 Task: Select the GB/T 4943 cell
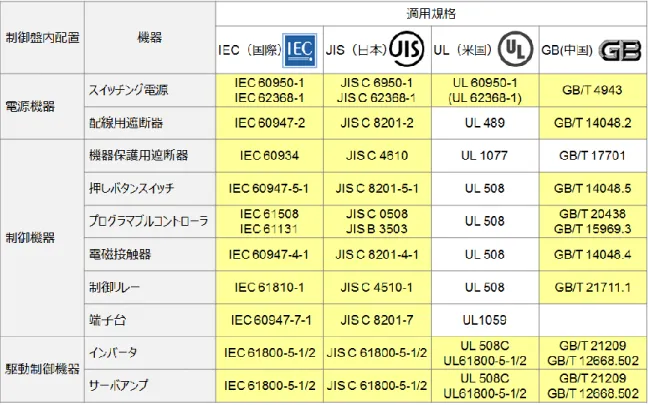[593, 90]
